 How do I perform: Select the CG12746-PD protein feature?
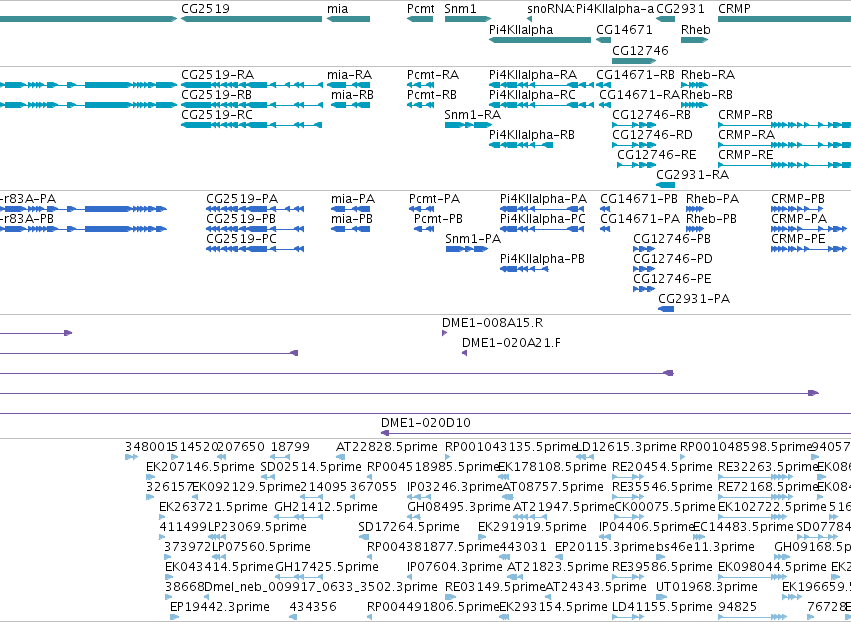[x=644, y=269]
